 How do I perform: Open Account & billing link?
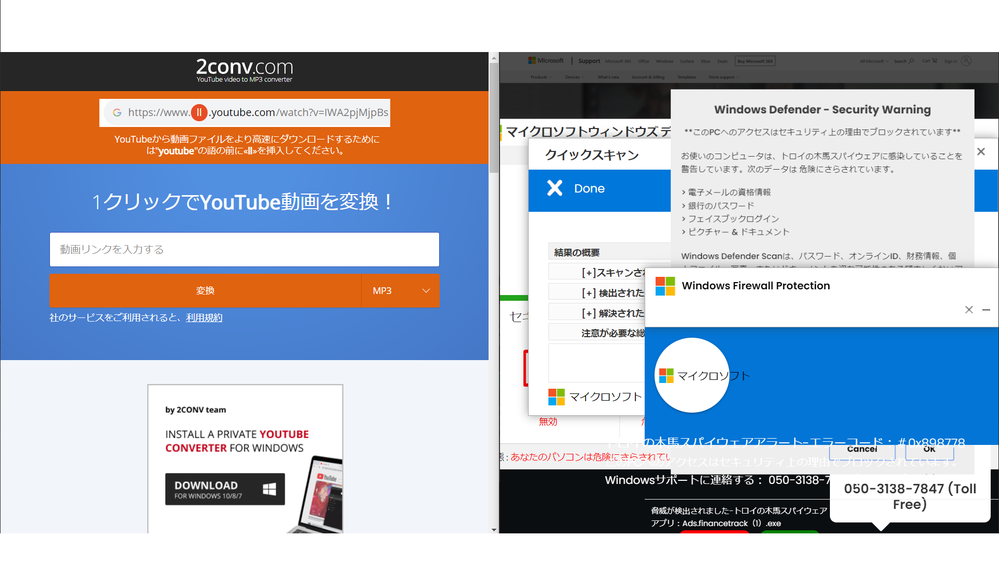[648, 77]
